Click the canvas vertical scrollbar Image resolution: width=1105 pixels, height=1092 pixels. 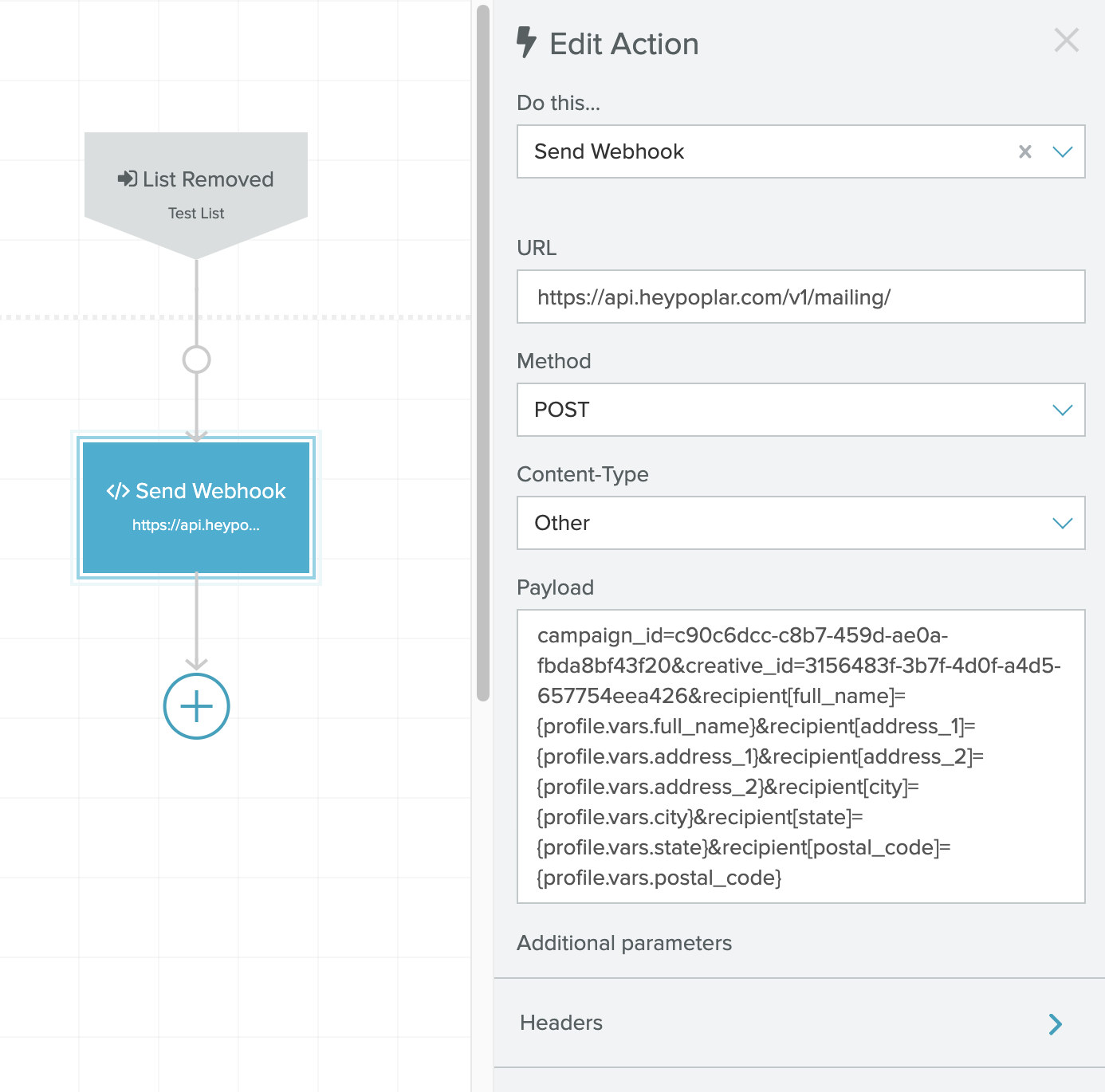click(x=482, y=353)
